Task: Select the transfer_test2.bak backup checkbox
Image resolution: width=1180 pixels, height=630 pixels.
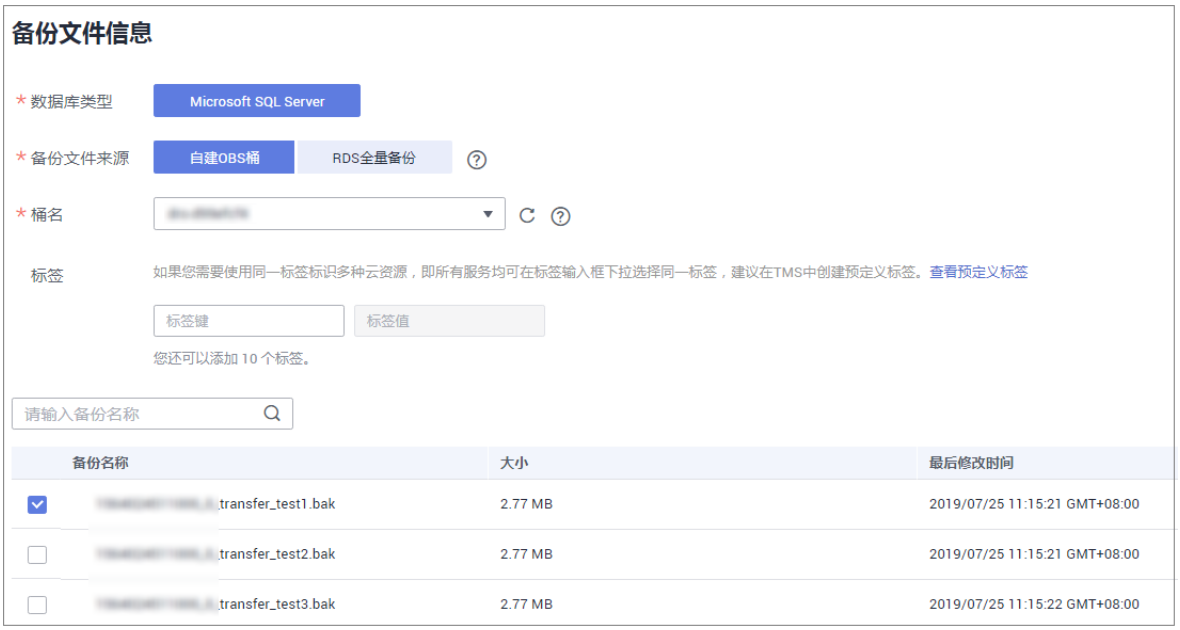Action: click(x=37, y=554)
